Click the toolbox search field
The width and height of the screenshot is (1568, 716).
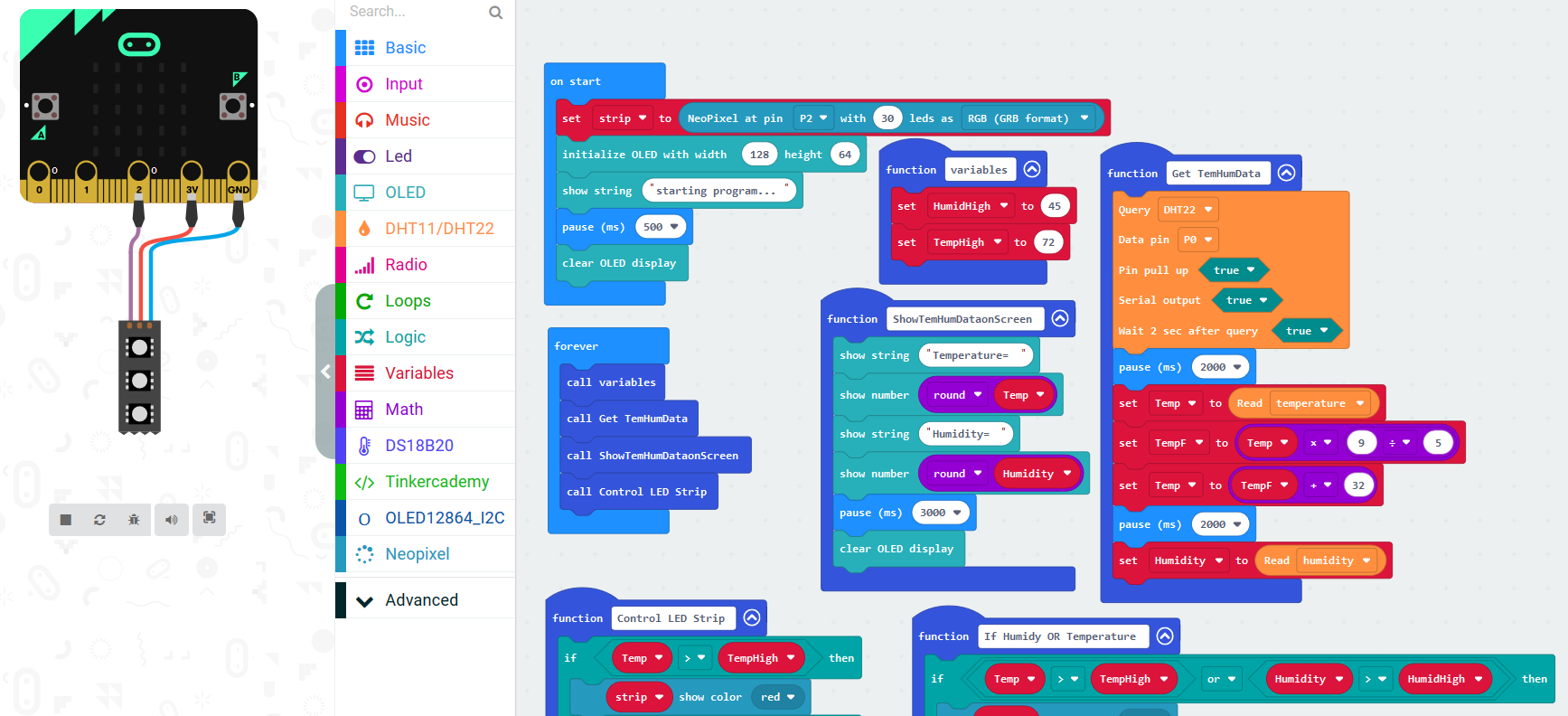click(x=416, y=12)
